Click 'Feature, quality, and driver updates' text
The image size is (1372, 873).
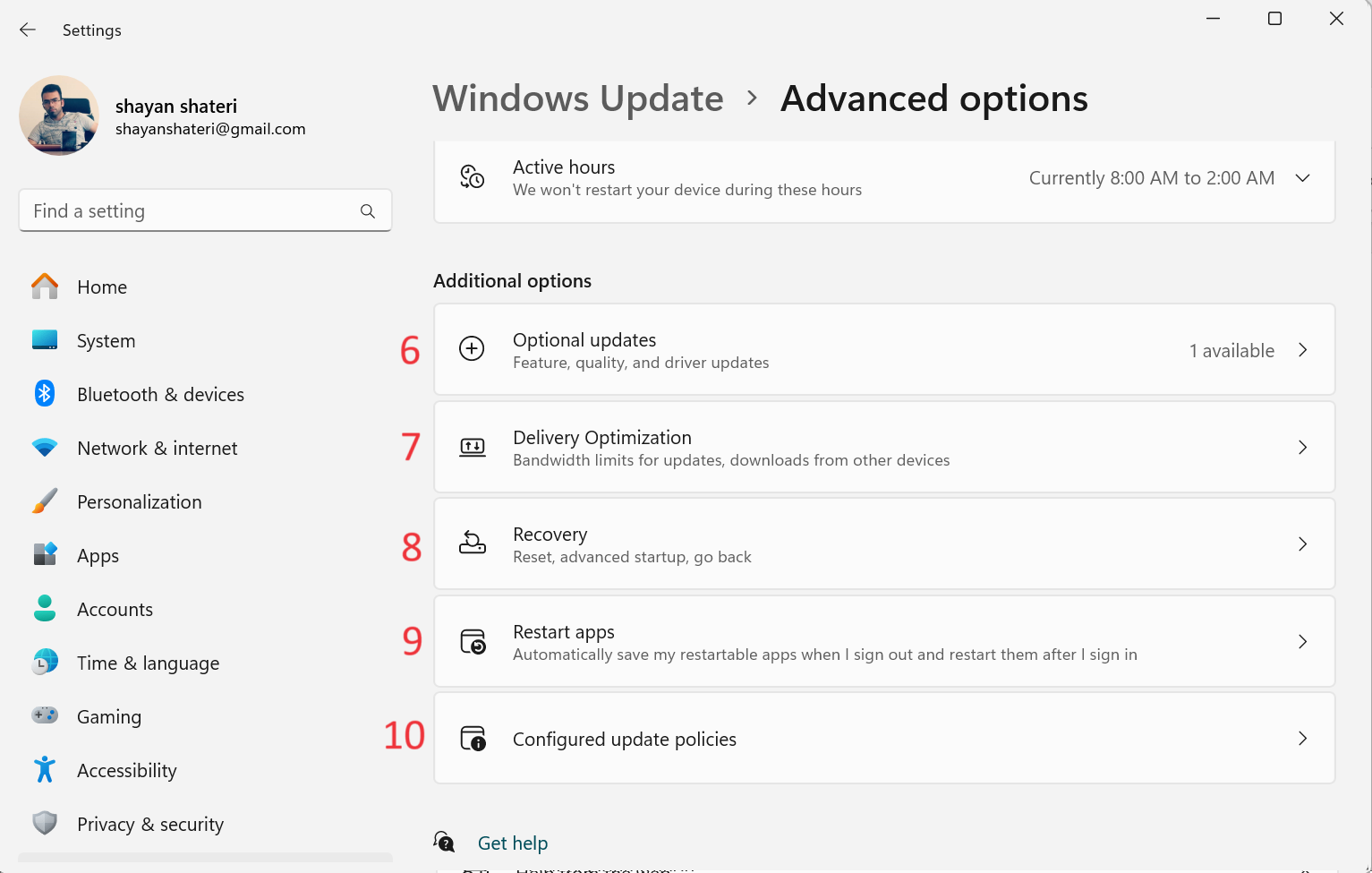(641, 363)
